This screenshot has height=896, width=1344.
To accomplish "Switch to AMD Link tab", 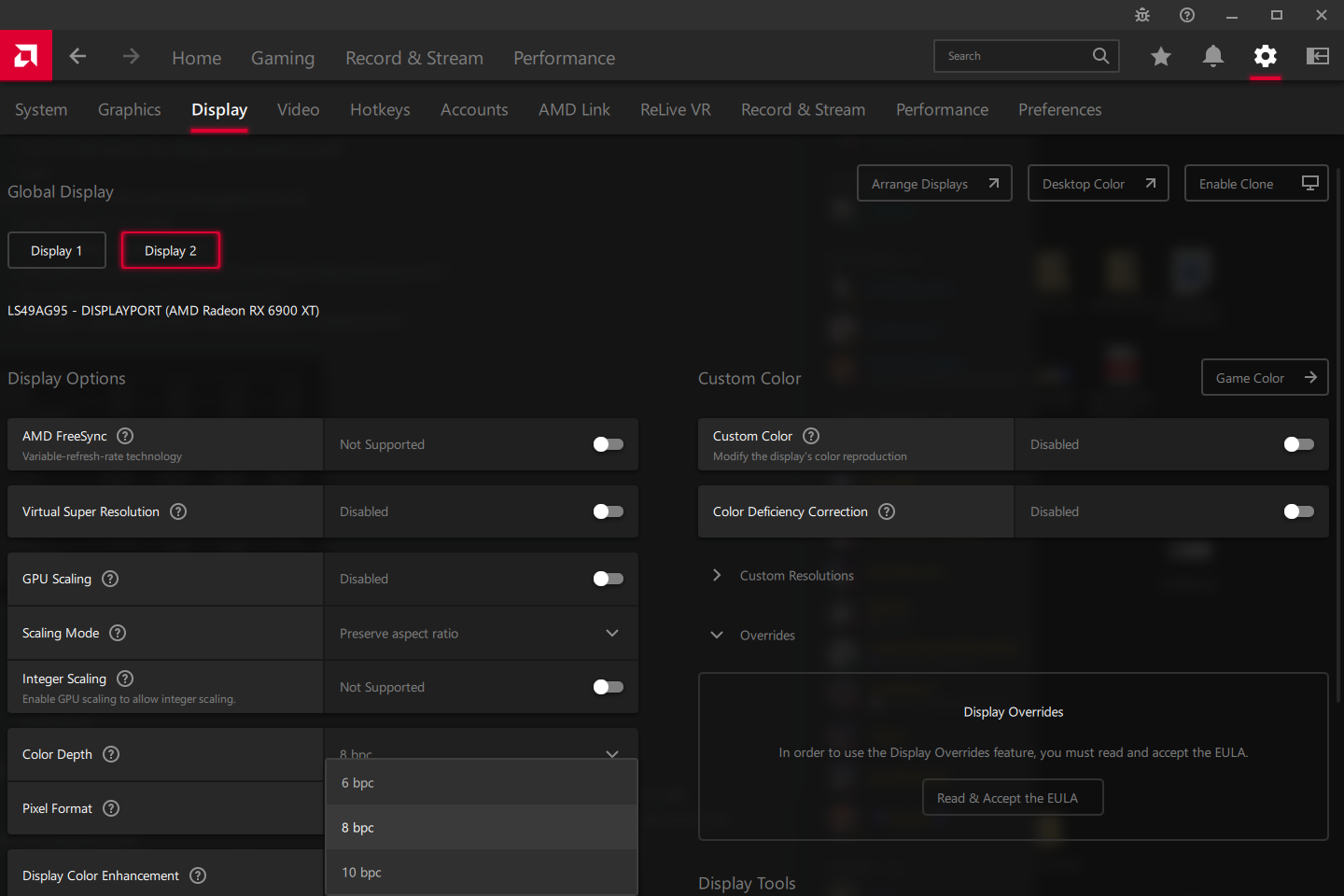I will click(x=574, y=109).
